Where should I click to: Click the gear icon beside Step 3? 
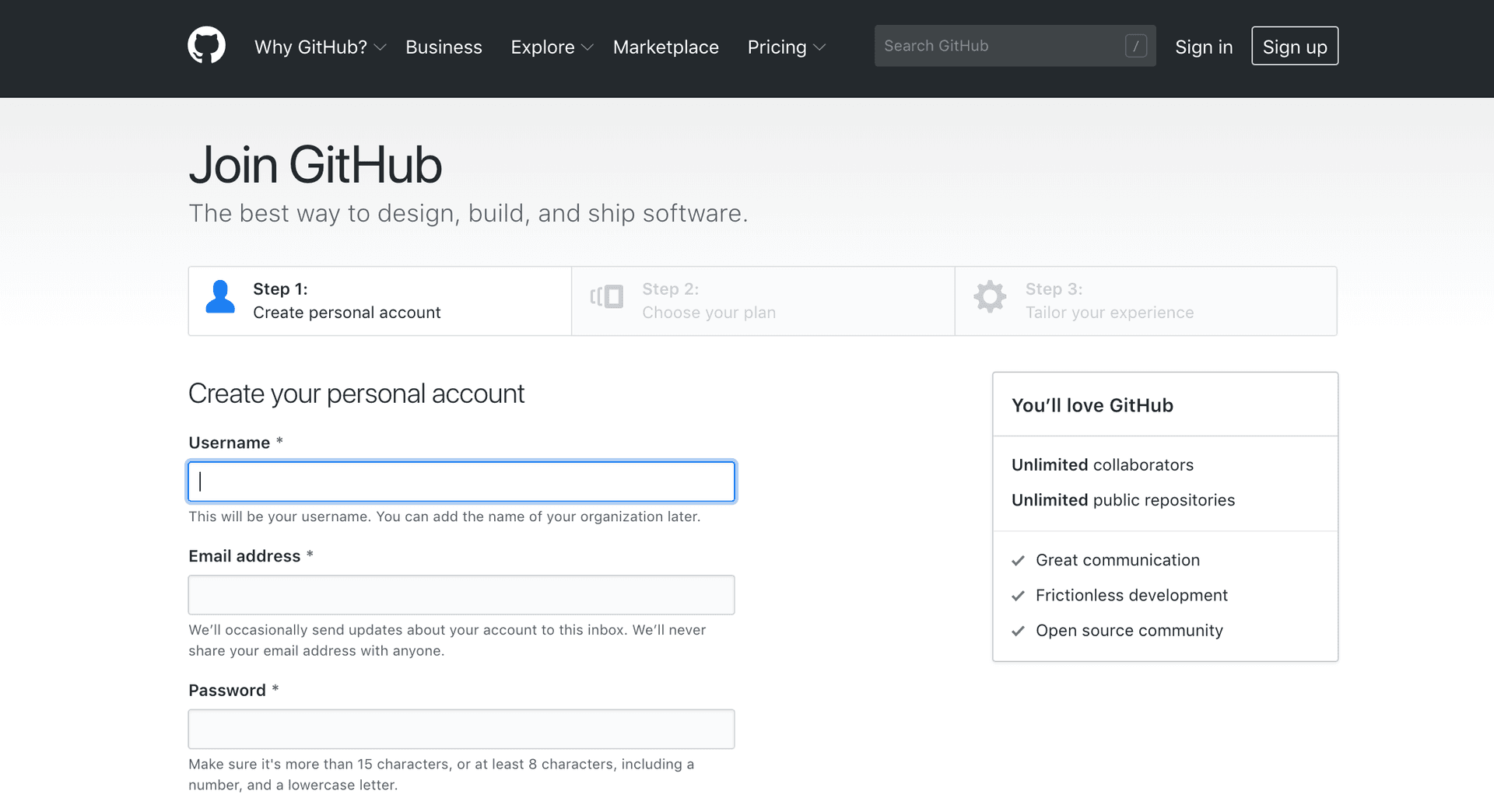[989, 297]
